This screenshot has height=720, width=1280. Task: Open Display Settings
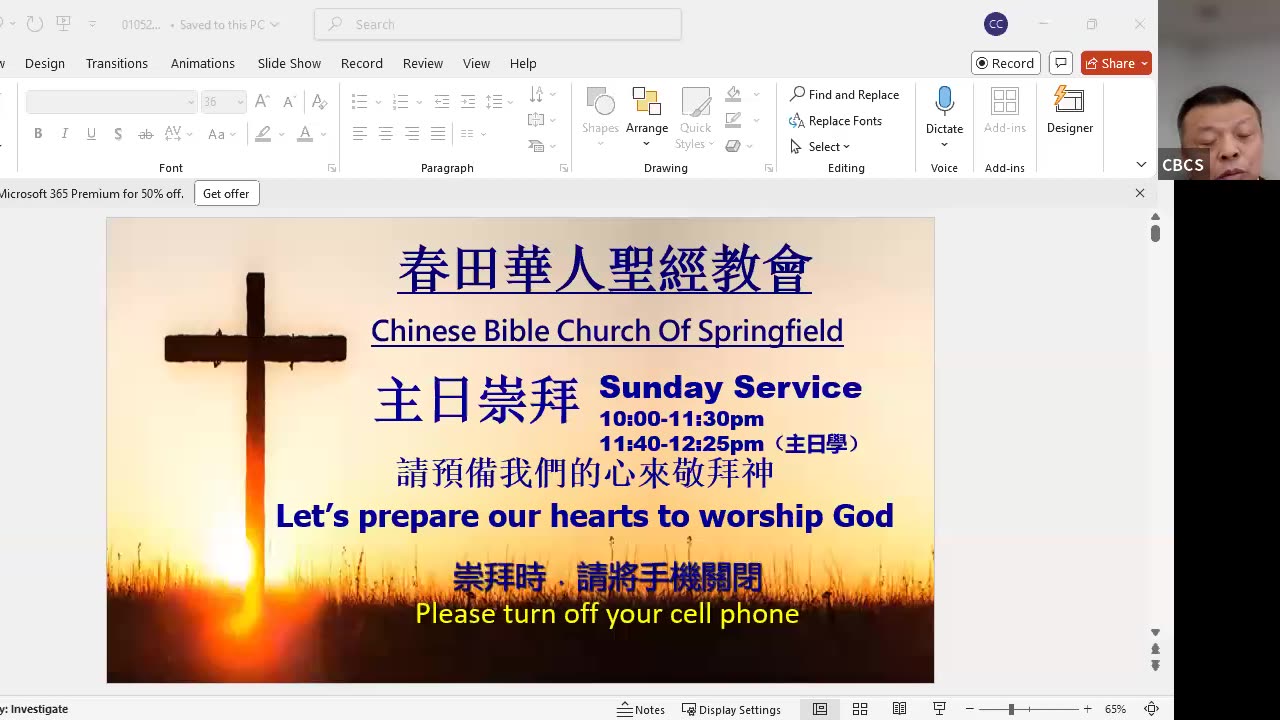click(731, 709)
